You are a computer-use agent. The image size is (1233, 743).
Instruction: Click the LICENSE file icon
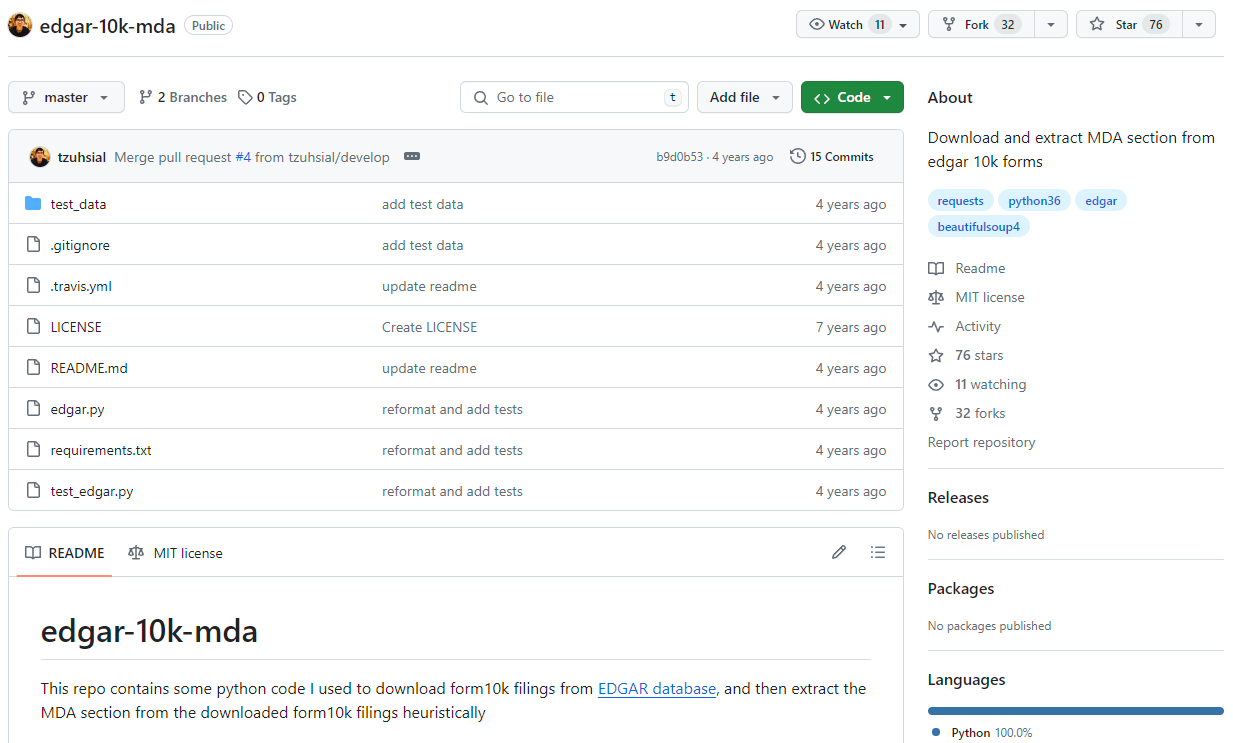pyautogui.click(x=33, y=327)
